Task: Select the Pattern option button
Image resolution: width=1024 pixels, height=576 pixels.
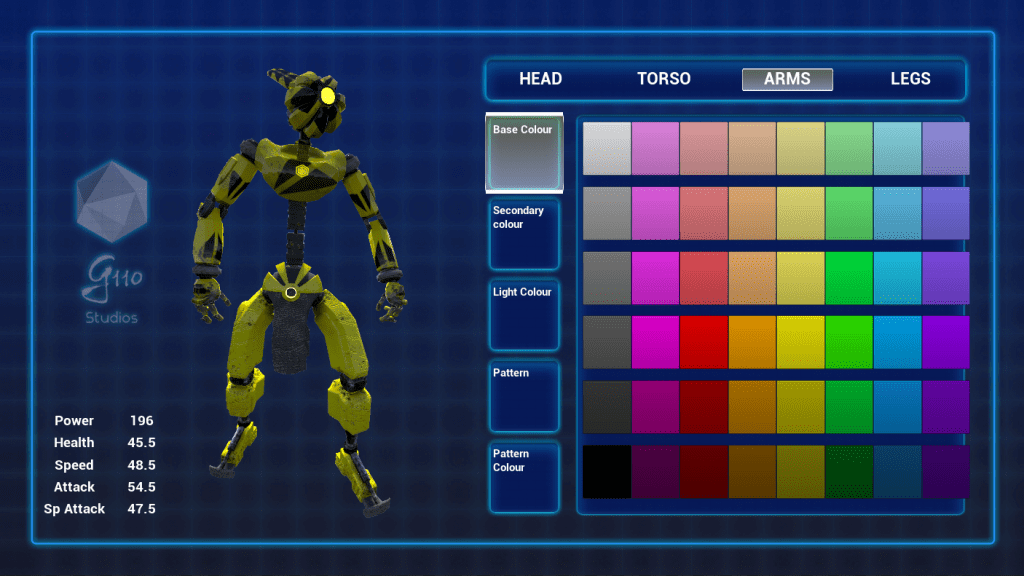Action: (x=524, y=396)
